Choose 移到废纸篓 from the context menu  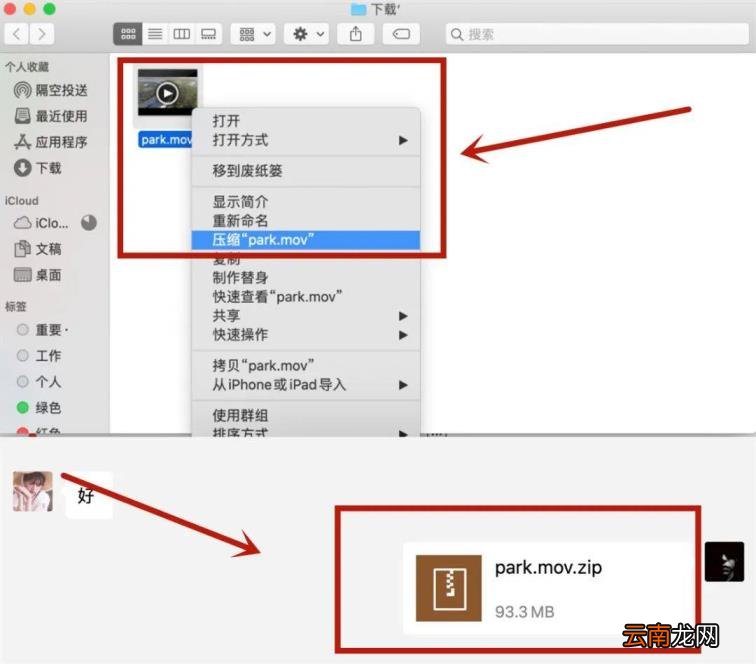(306, 171)
